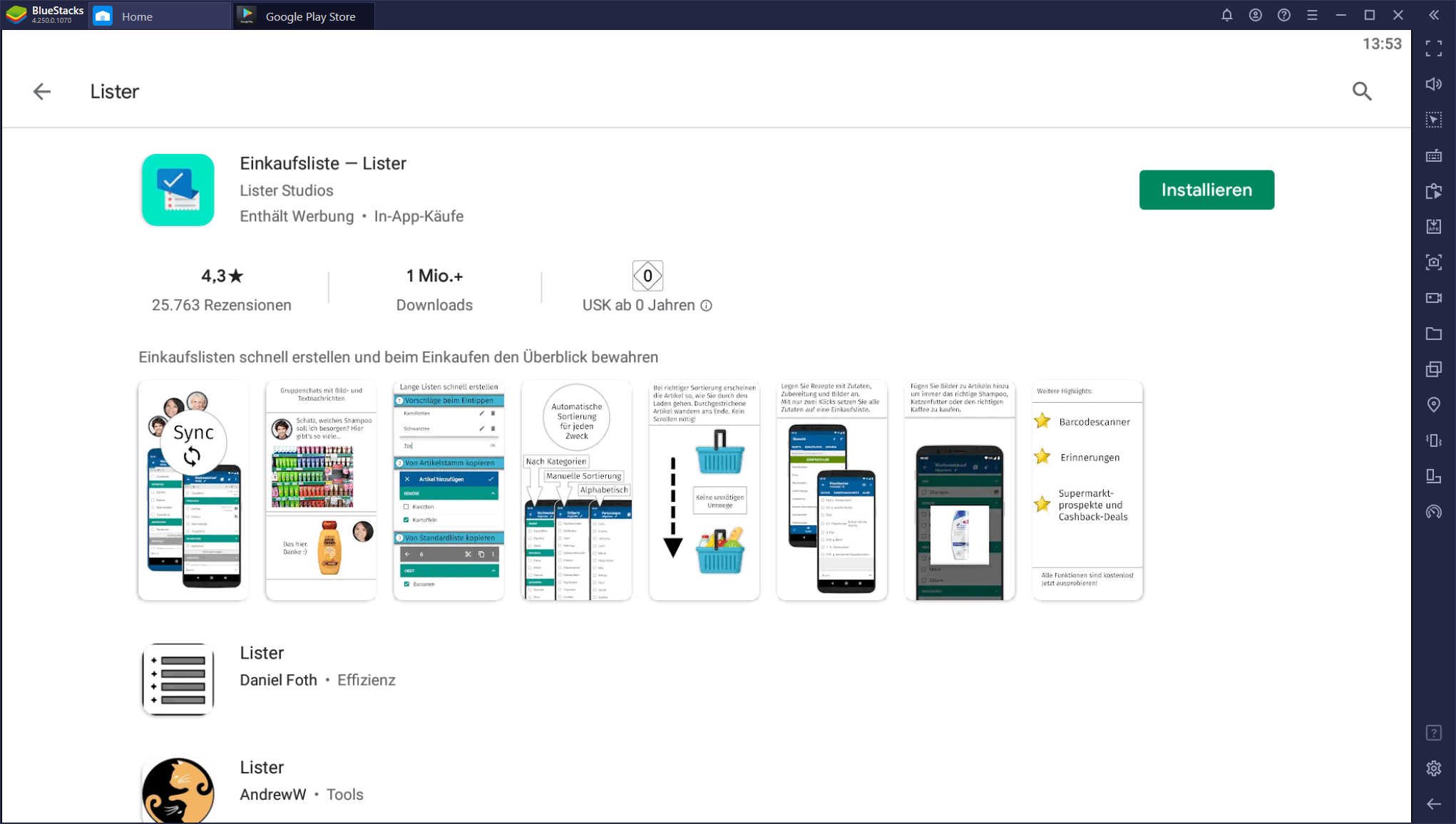This screenshot has height=824, width=1456.
Task: Click the Daniel Foth Lister app icon
Action: click(x=178, y=680)
